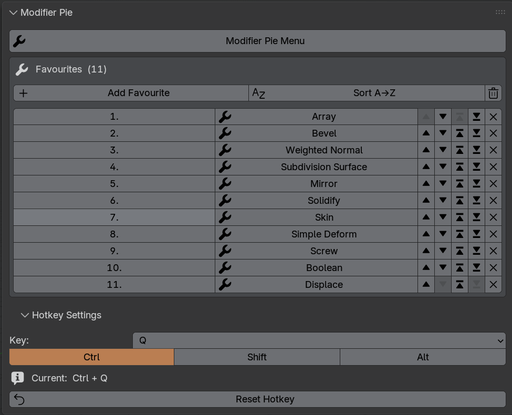
Task: Select favourite slot number 7.
Action: [114, 217]
